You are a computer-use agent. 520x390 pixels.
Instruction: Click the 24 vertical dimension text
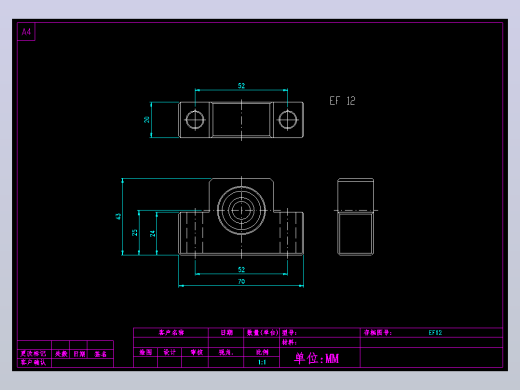coord(152,233)
